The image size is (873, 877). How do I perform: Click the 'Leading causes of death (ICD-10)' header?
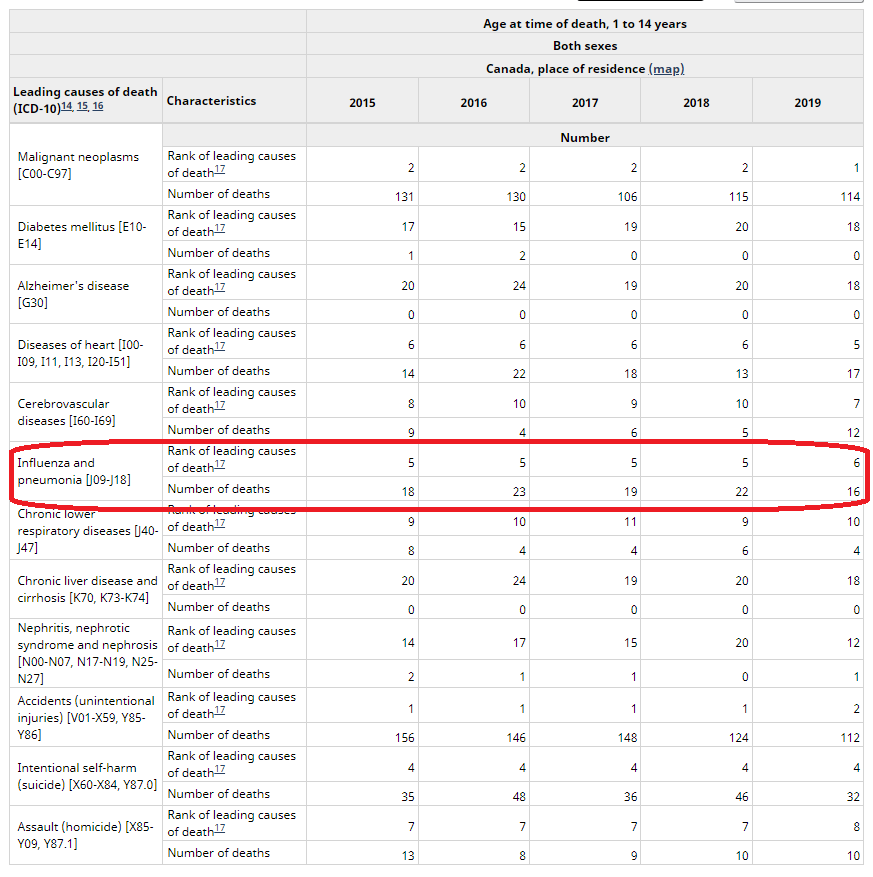coord(85,100)
